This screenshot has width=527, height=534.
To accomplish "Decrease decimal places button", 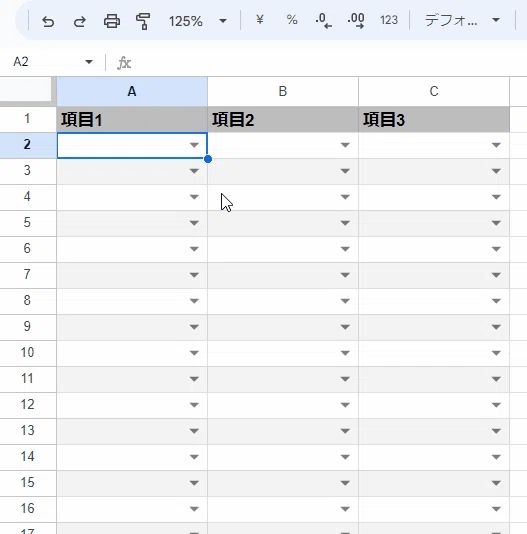I will (323, 21).
